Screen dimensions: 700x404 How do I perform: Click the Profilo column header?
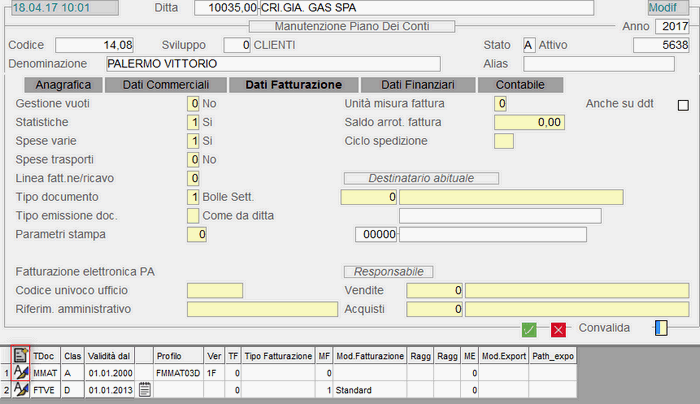coord(178,356)
